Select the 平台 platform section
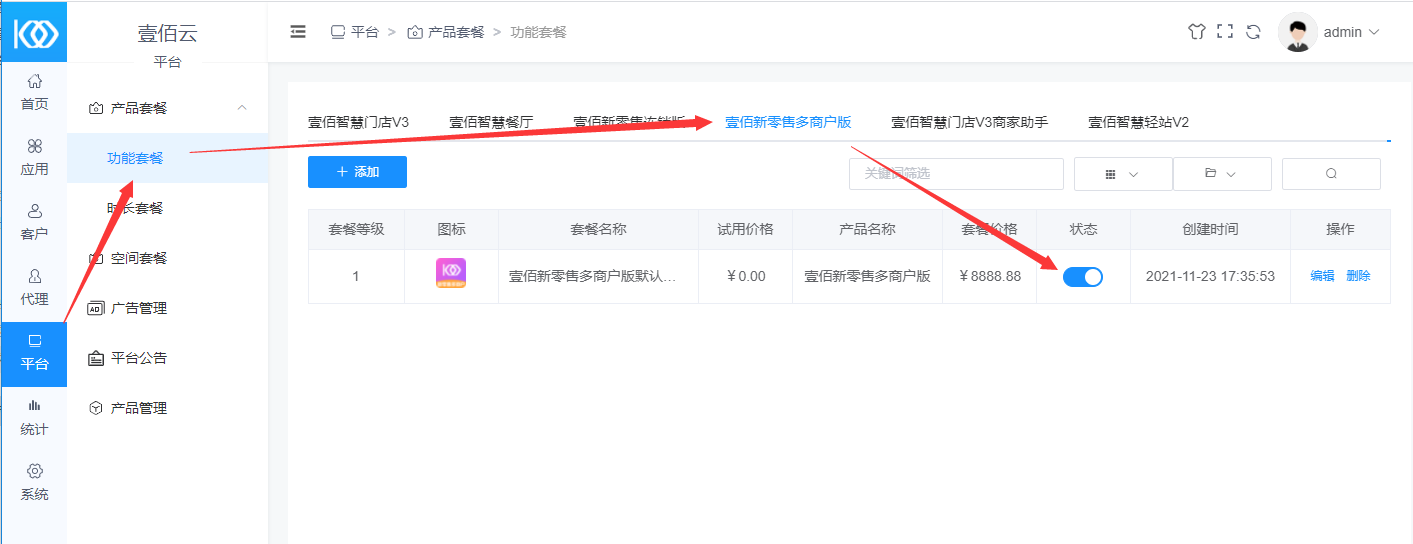The width and height of the screenshot is (1413, 544). 34,353
